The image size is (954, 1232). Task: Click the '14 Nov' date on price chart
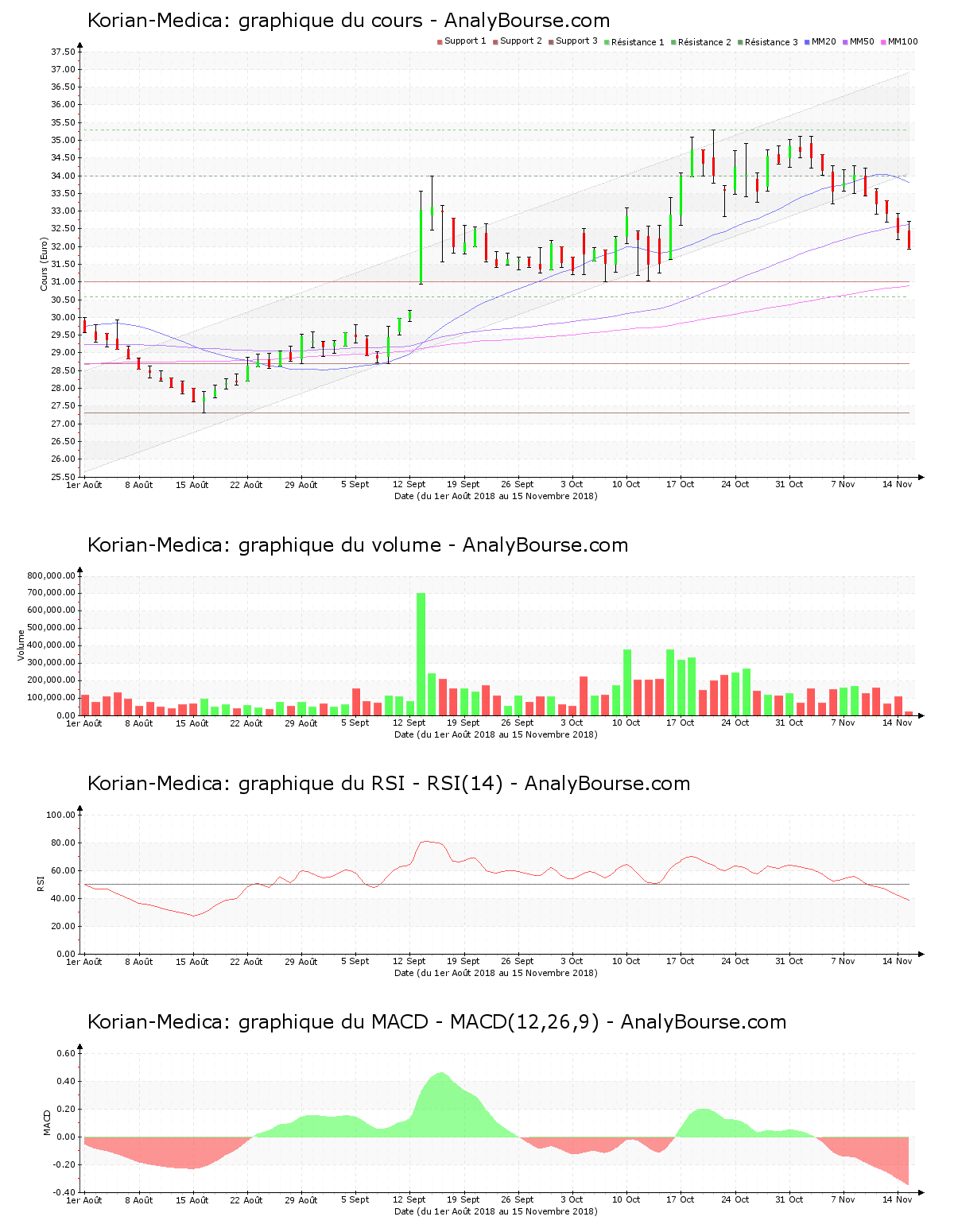coord(897,485)
